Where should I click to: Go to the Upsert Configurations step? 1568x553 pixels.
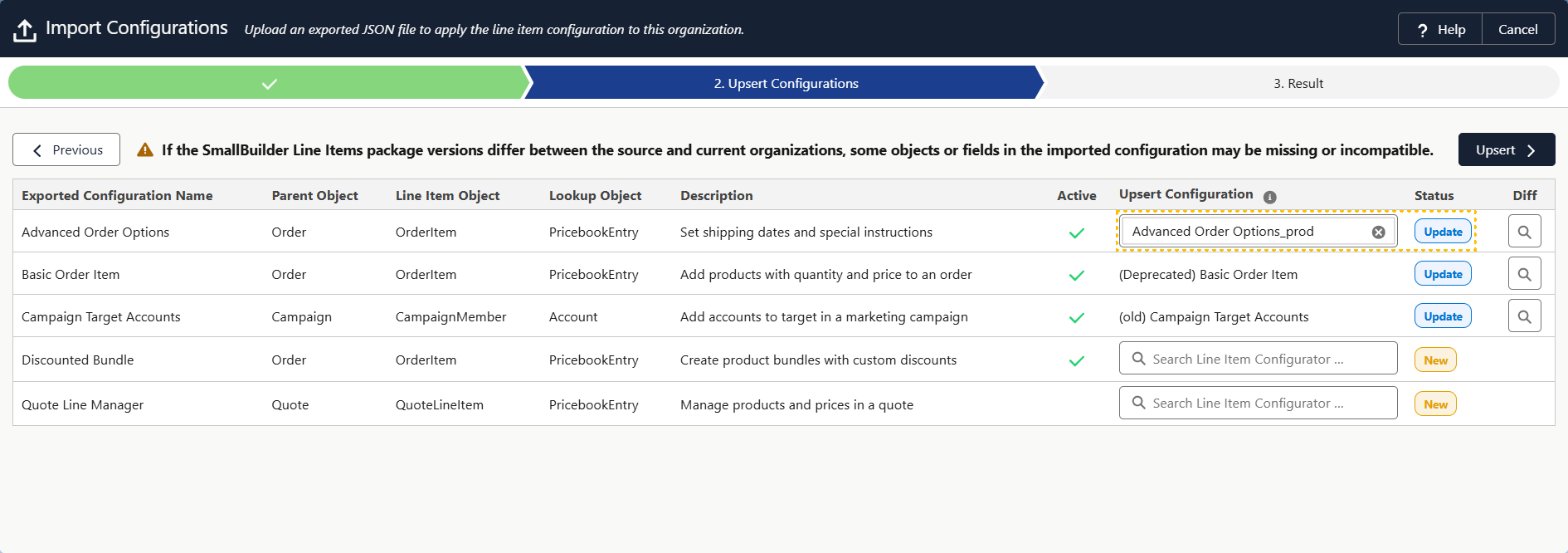pyautogui.click(x=785, y=84)
